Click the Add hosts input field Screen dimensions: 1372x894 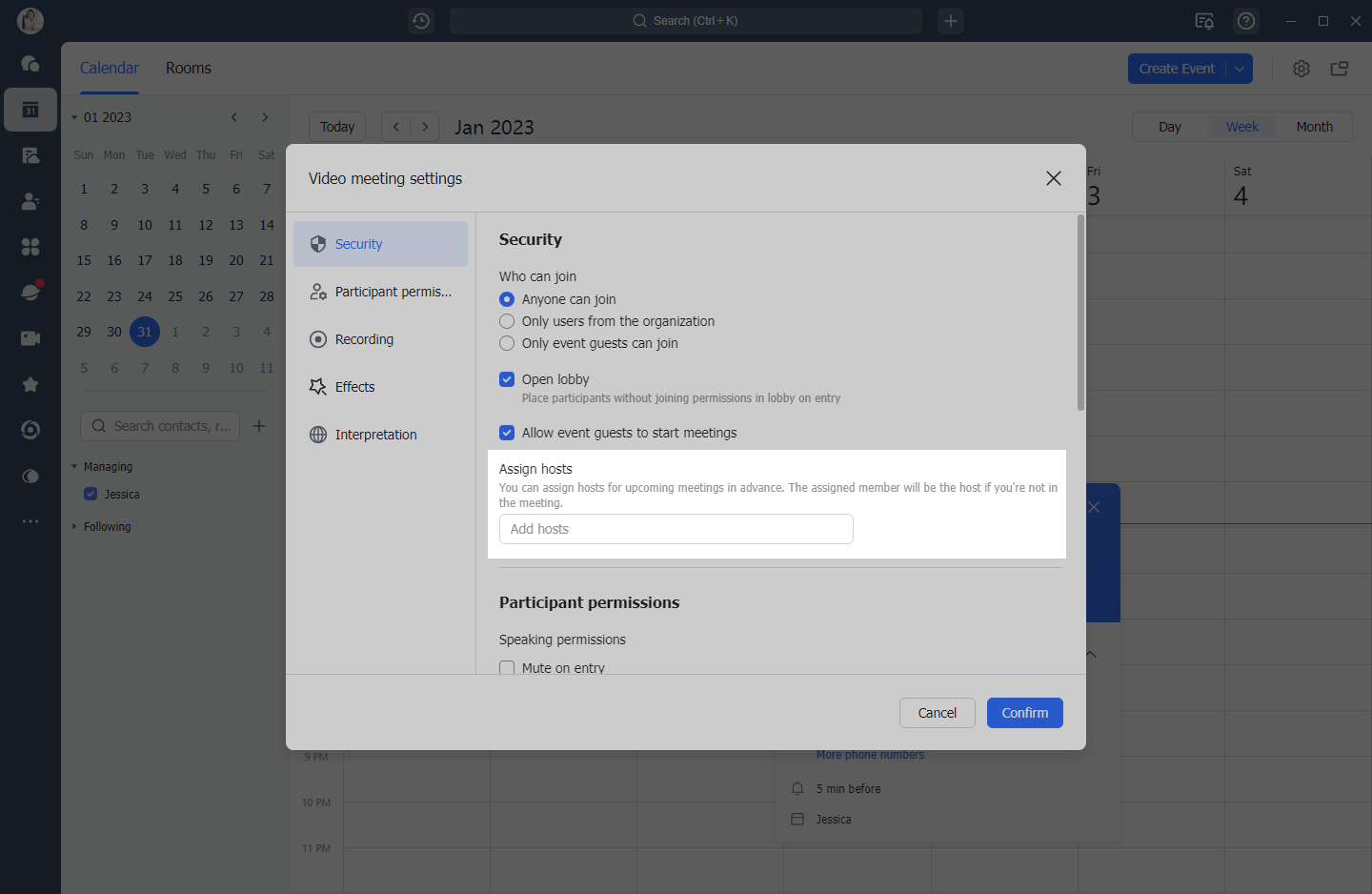tap(676, 529)
